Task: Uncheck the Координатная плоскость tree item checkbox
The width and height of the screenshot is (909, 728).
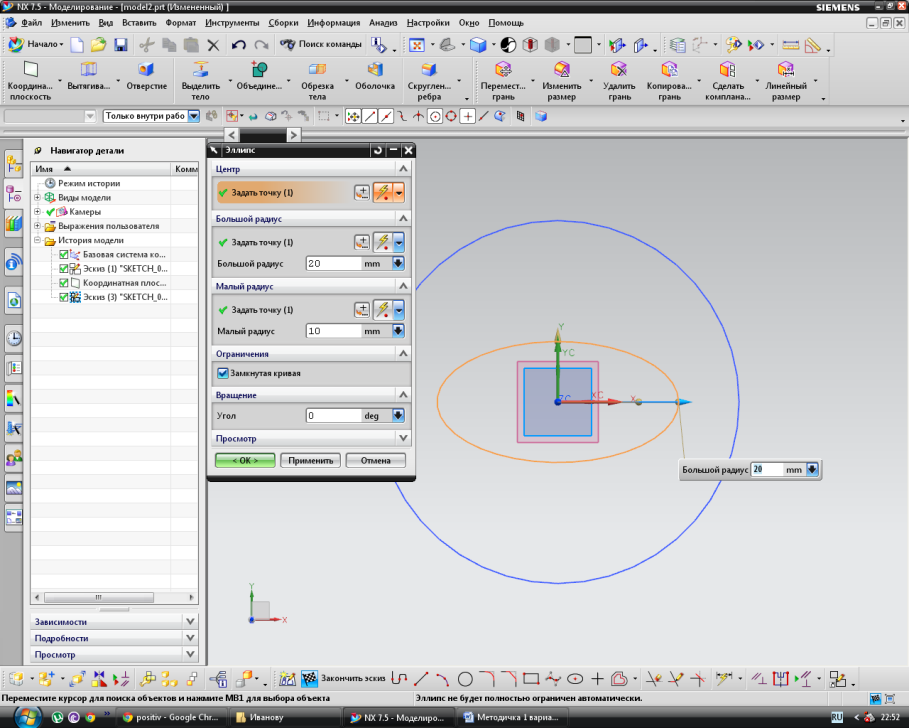Action: (64, 283)
